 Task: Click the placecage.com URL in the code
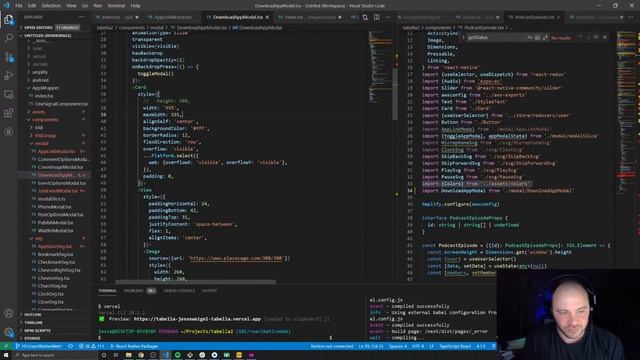click(x=236, y=258)
